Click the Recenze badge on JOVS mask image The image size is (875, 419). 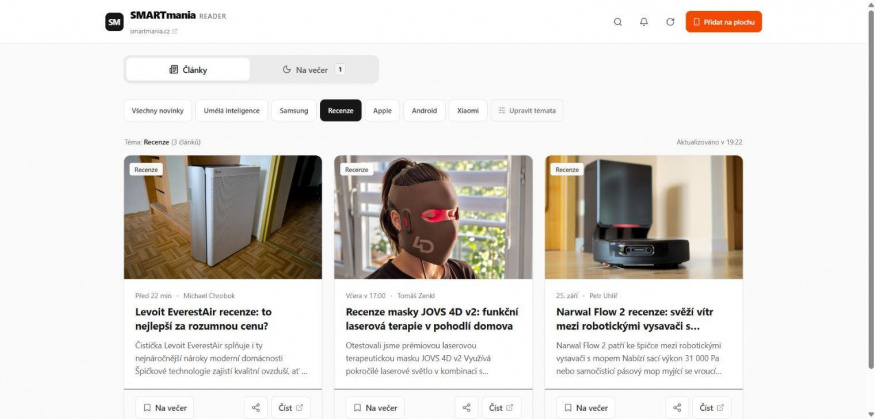coord(357,170)
